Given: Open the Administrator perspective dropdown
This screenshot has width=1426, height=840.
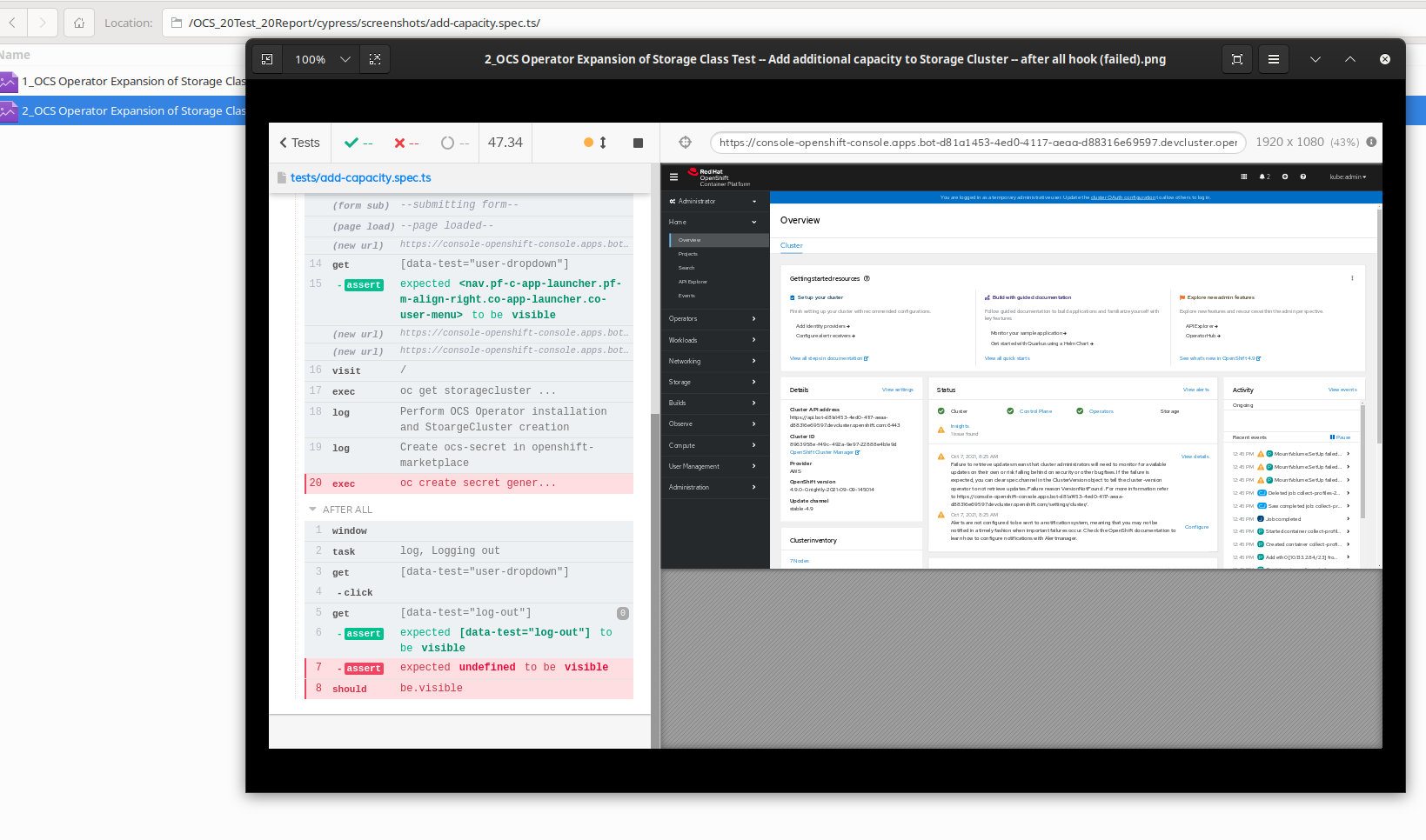Looking at the screenshot, I should (x=713, y=200).
